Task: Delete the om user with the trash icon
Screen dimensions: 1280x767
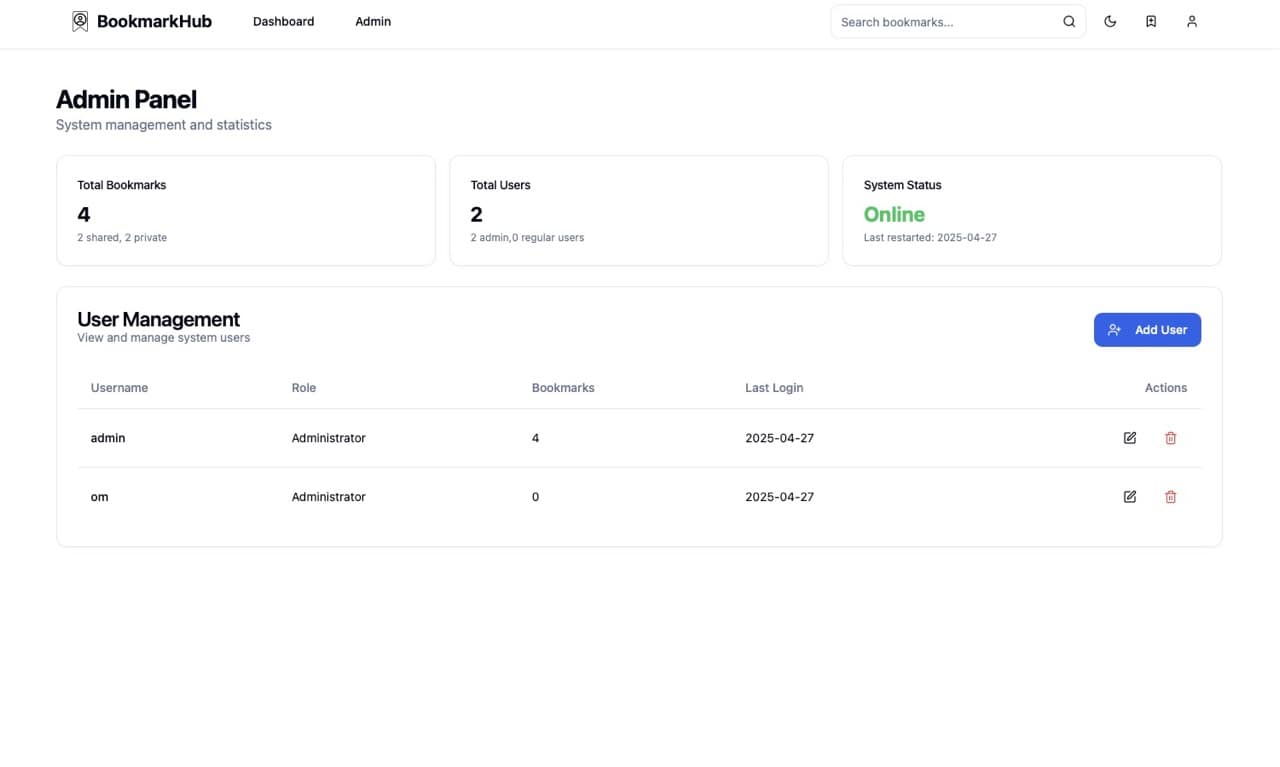Action: click(1171, 497)
